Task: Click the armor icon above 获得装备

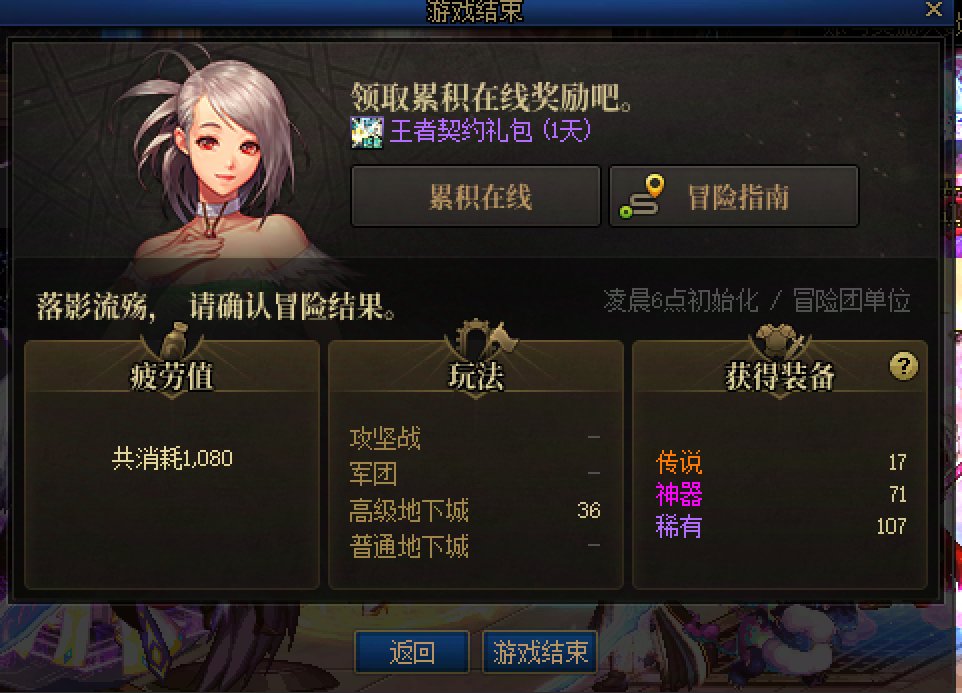Action: point(779,341)
